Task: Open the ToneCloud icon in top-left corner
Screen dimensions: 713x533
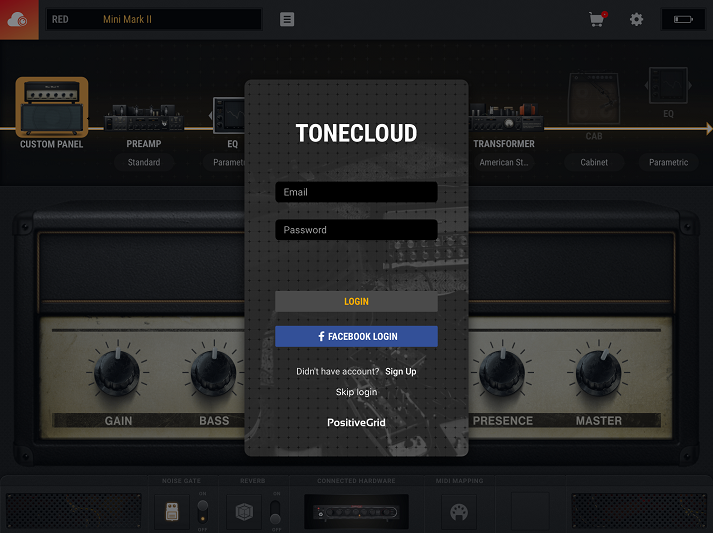Action: pyautogui.click(x=18, y=19)
